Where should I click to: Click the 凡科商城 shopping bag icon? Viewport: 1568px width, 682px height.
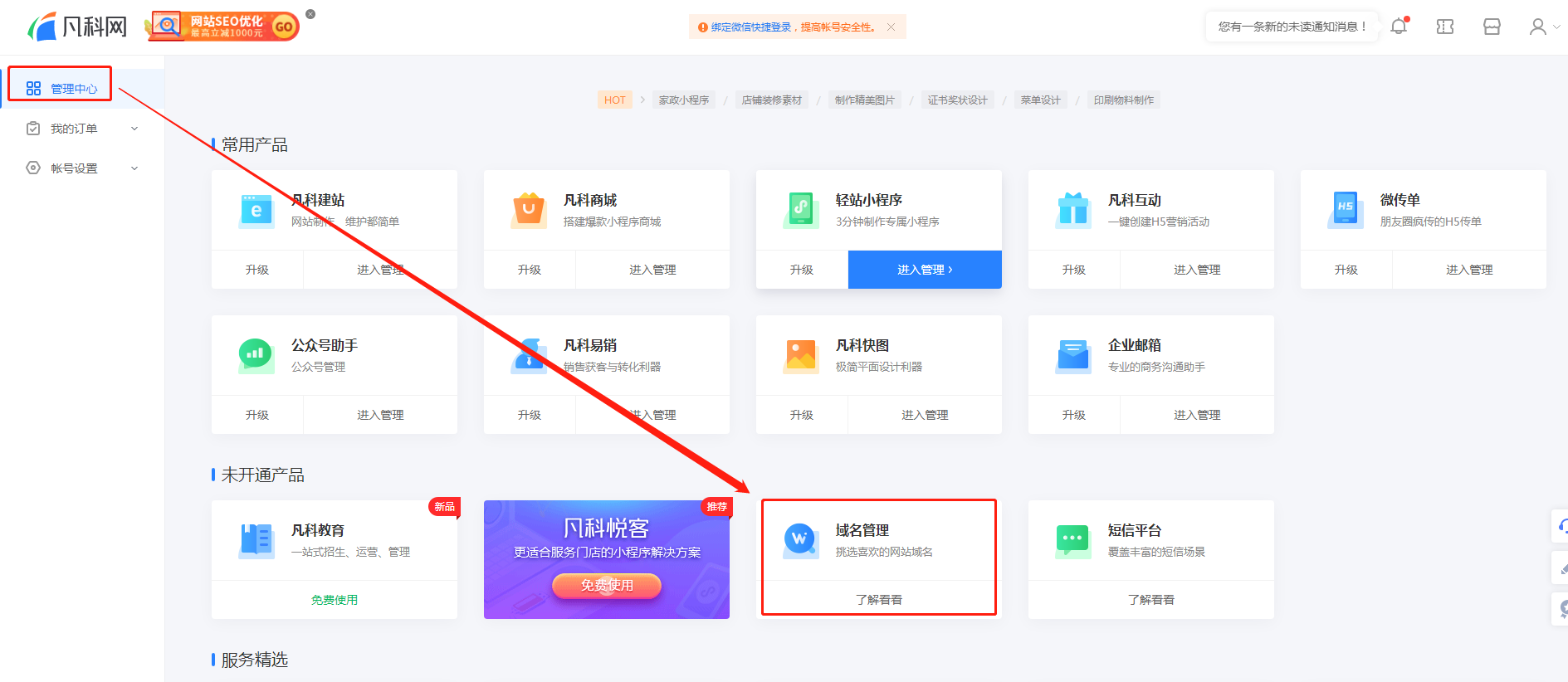529,211
